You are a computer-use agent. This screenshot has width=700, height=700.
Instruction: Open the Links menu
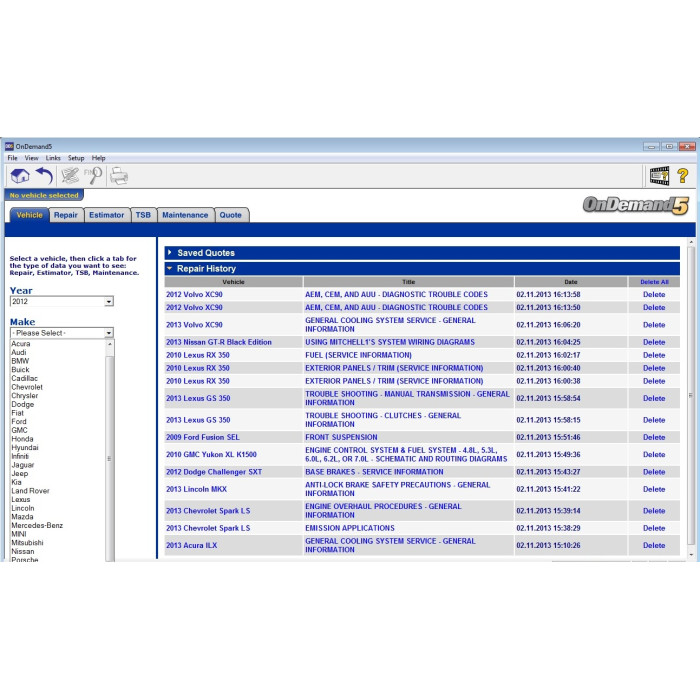pos(53,158)
